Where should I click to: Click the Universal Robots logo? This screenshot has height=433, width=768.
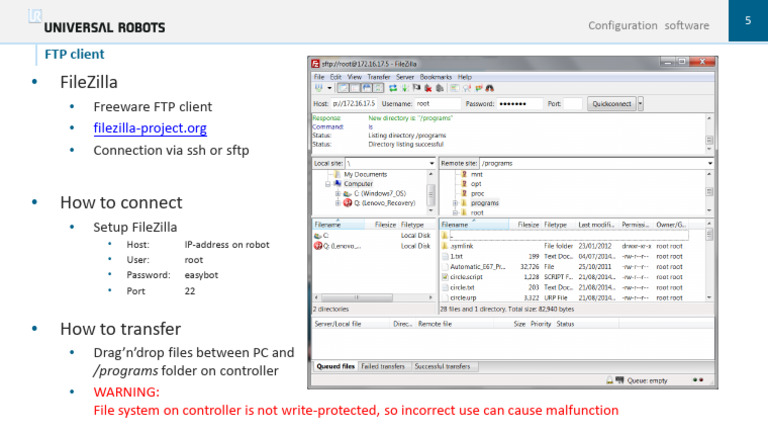tap(97, 23)
